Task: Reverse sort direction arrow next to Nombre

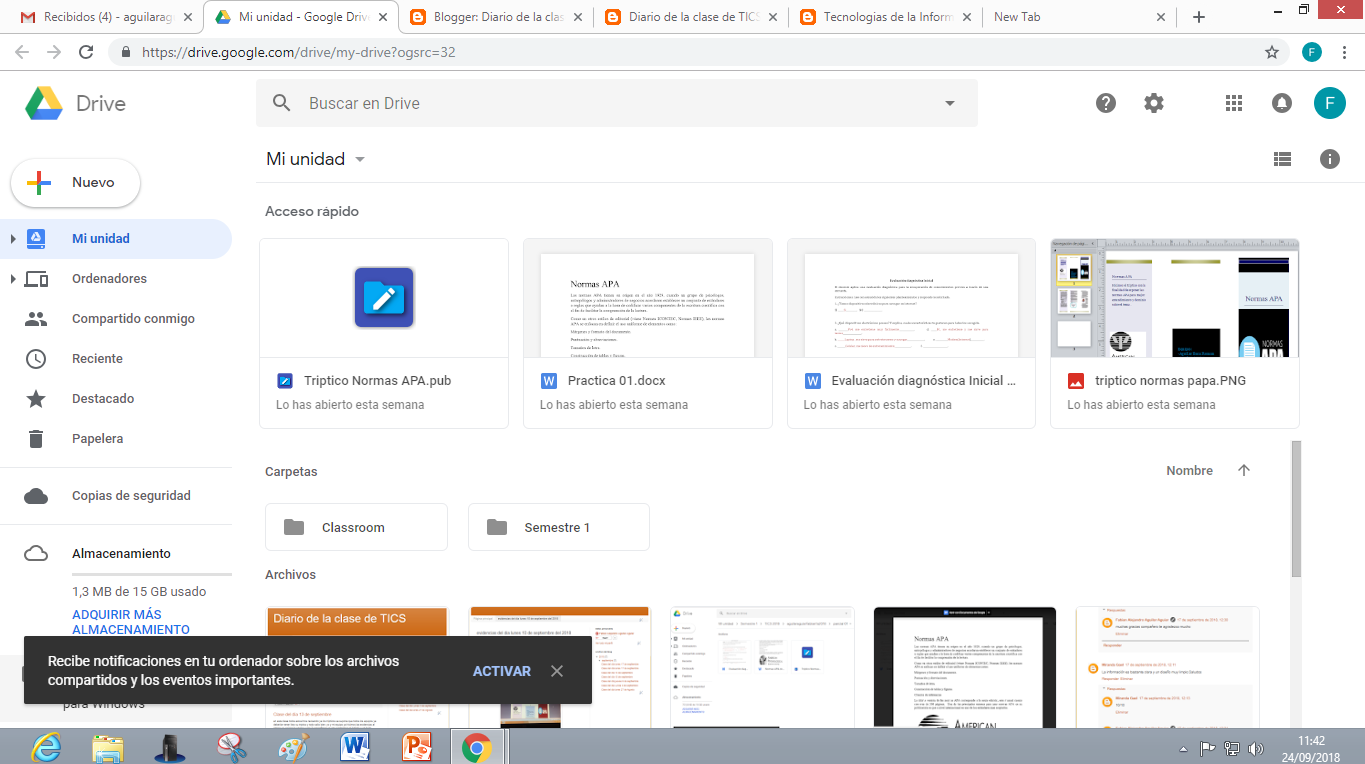Action: [x=1244, y=470]
